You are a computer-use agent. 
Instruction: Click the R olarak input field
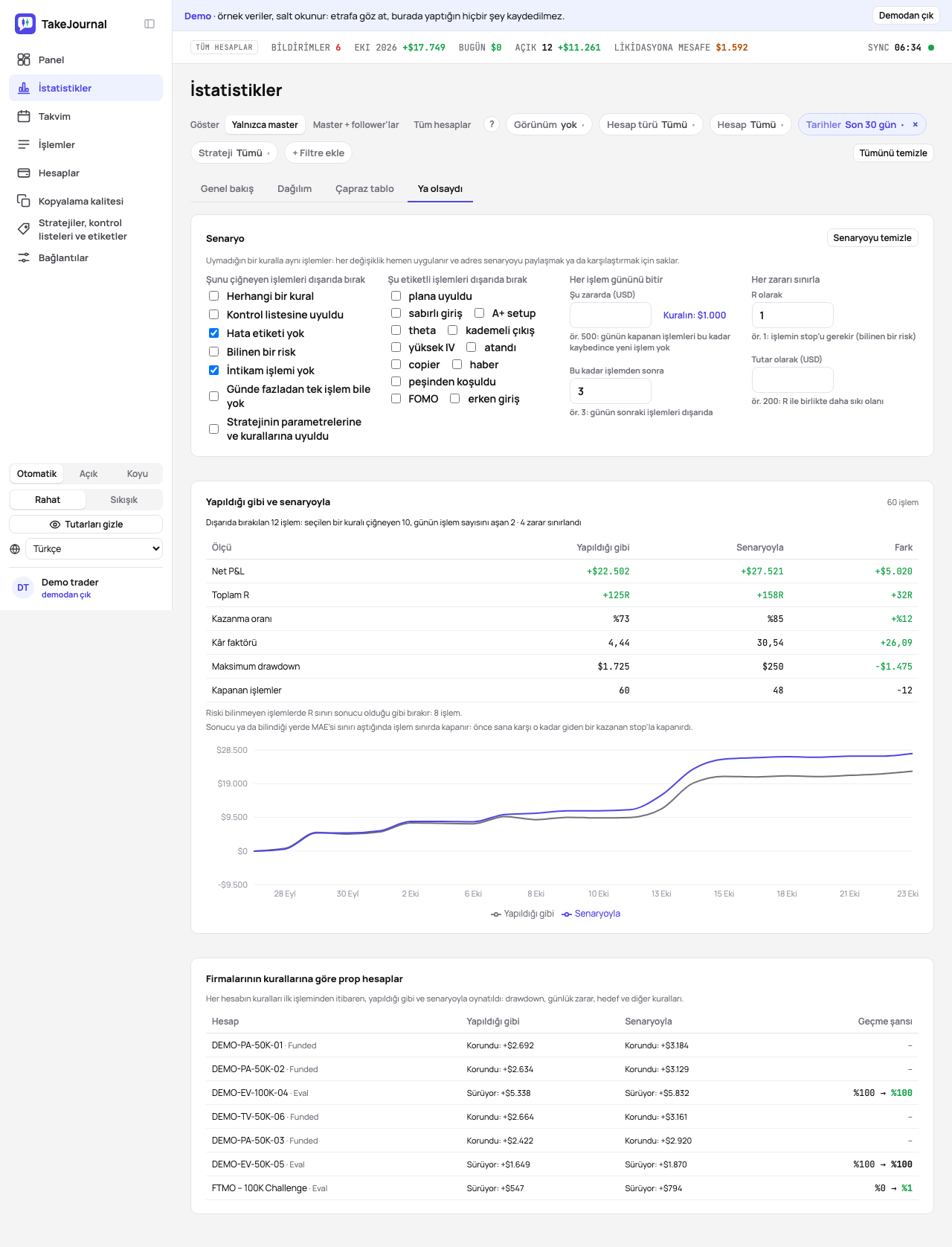click(x=792, y=315)
